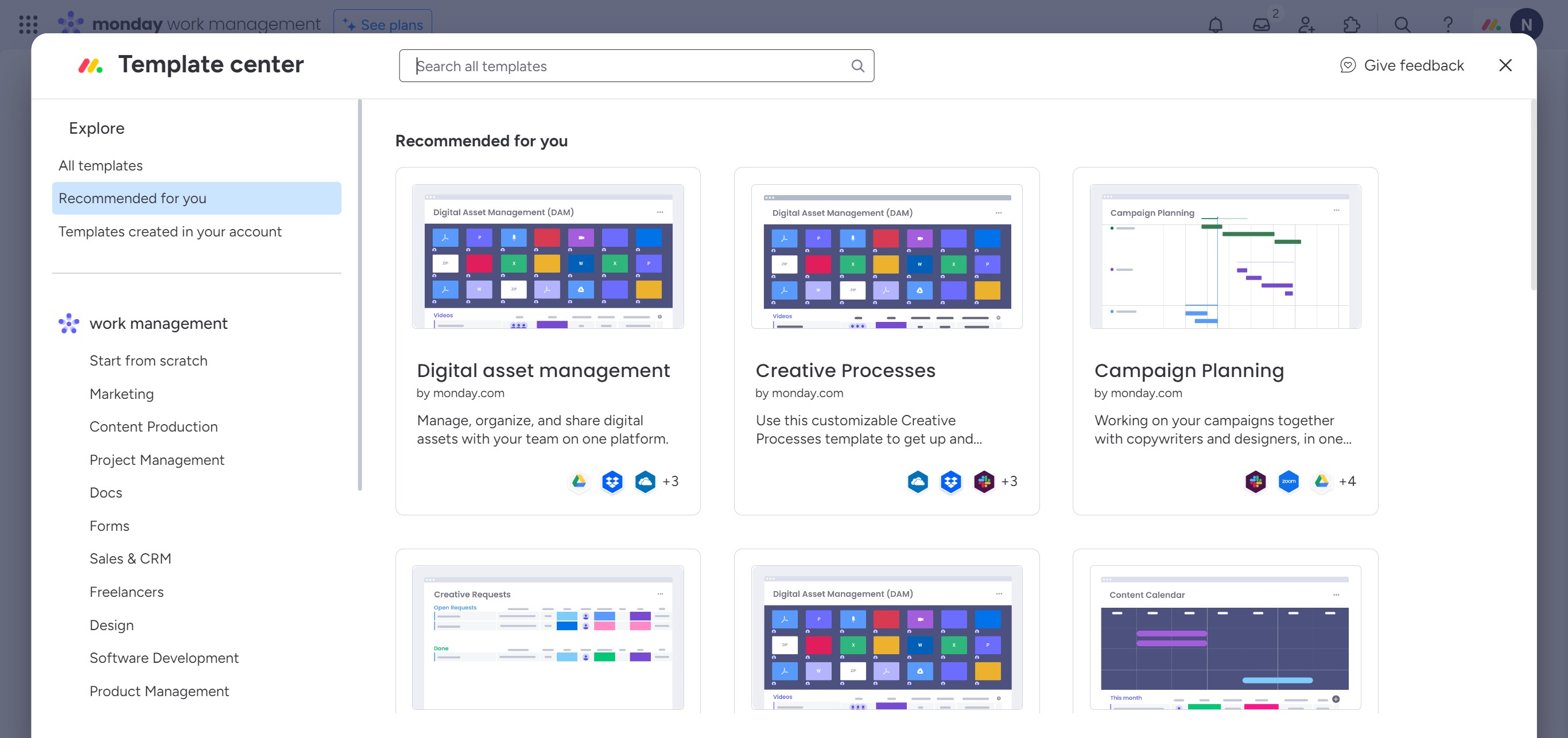Click the help question mark icon
1568x738 pixels.
point(1447,25)
